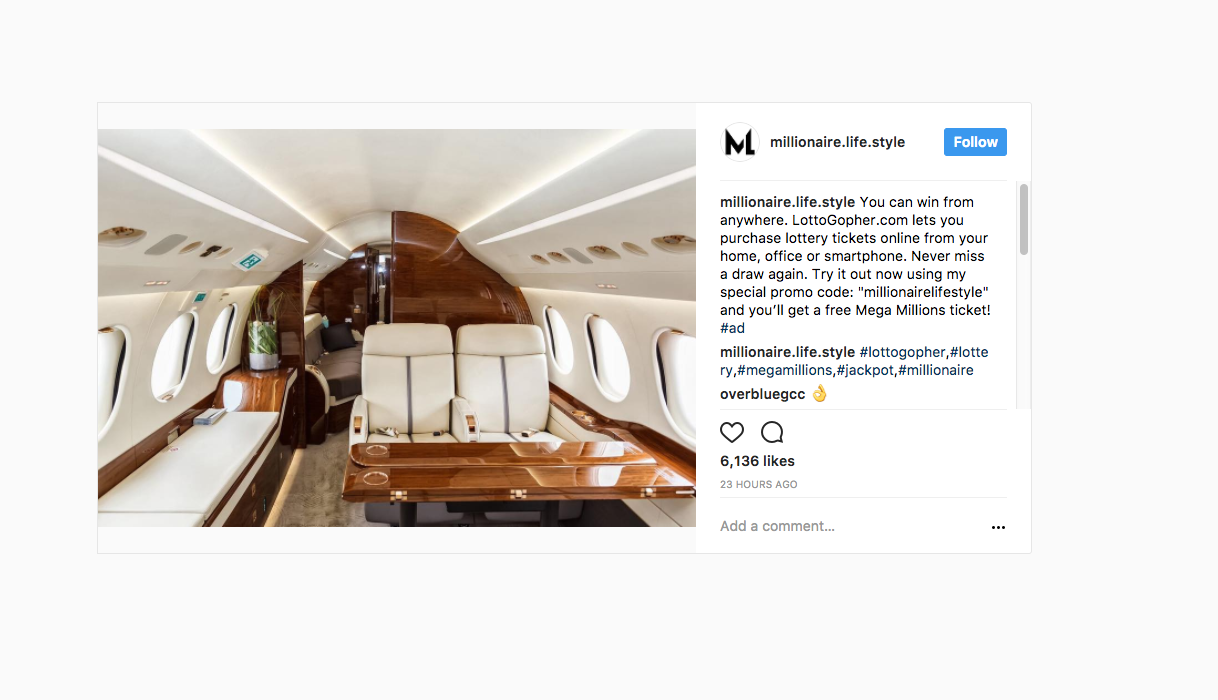The width and height of the screenshot is (1218, 700).
Task: Open the #lottogopher hashtag
Action: (x=902, y=352)
